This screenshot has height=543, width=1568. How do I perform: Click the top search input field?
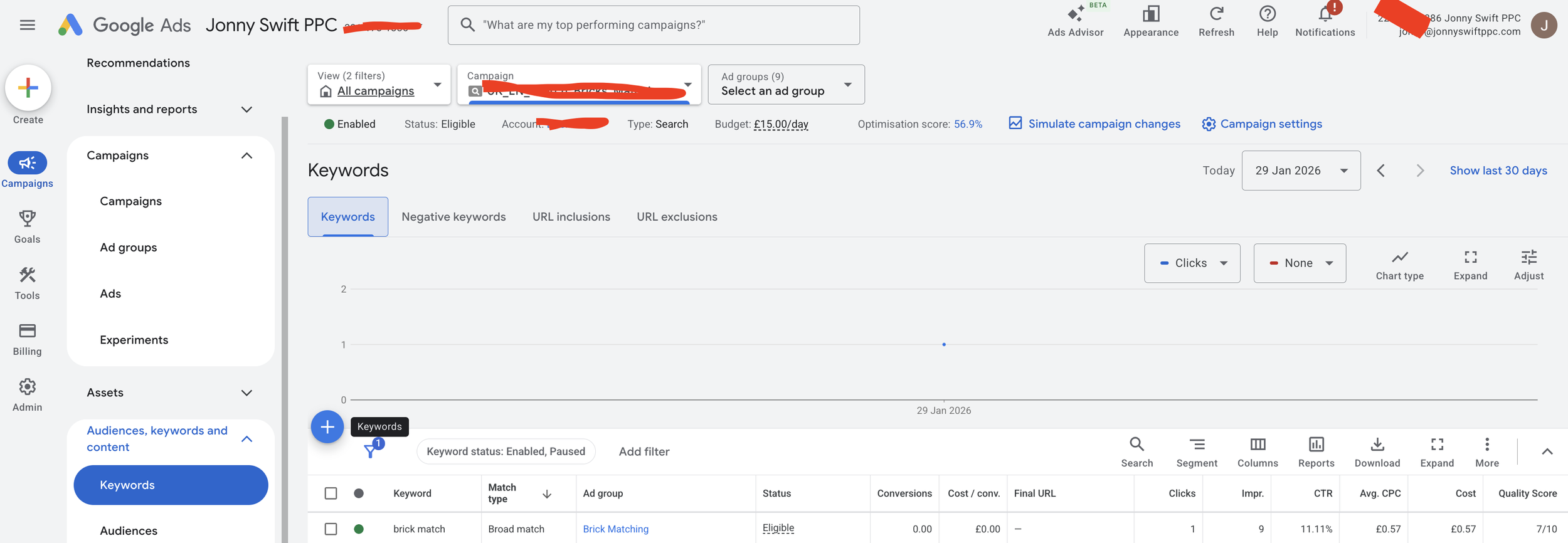coord(654,25)
